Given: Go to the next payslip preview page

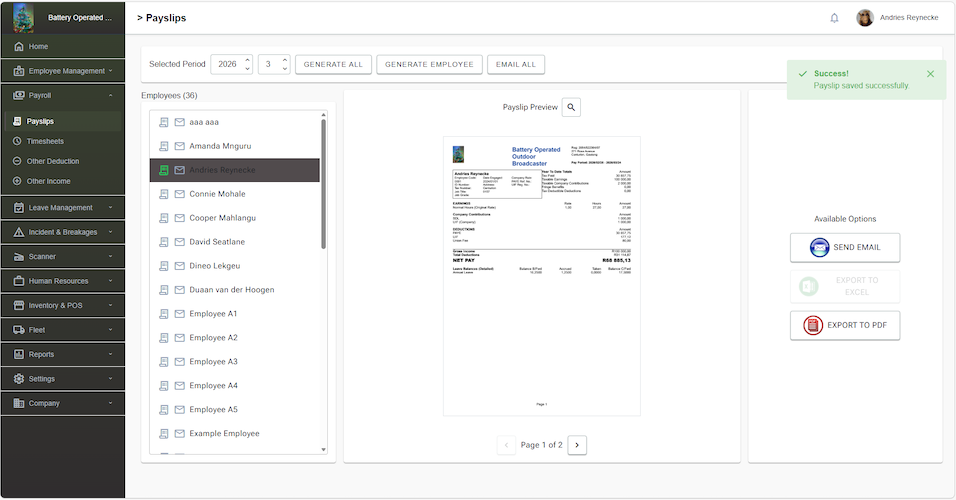Looking at the screenshot, I should pos(577,445).
